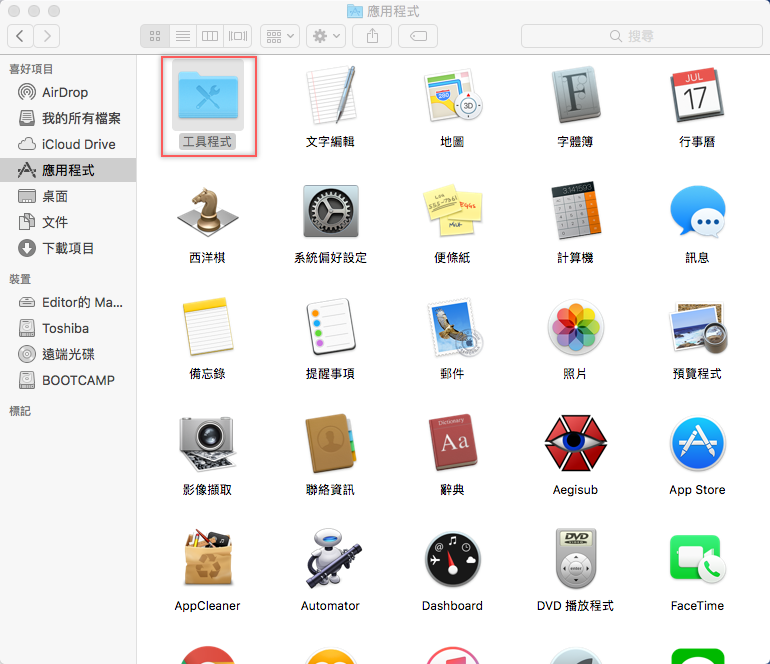The width and height of the screenshot is (770, 664).
Task: Open the 便條紙 Stickies app
Action: (x=452, y=211)
